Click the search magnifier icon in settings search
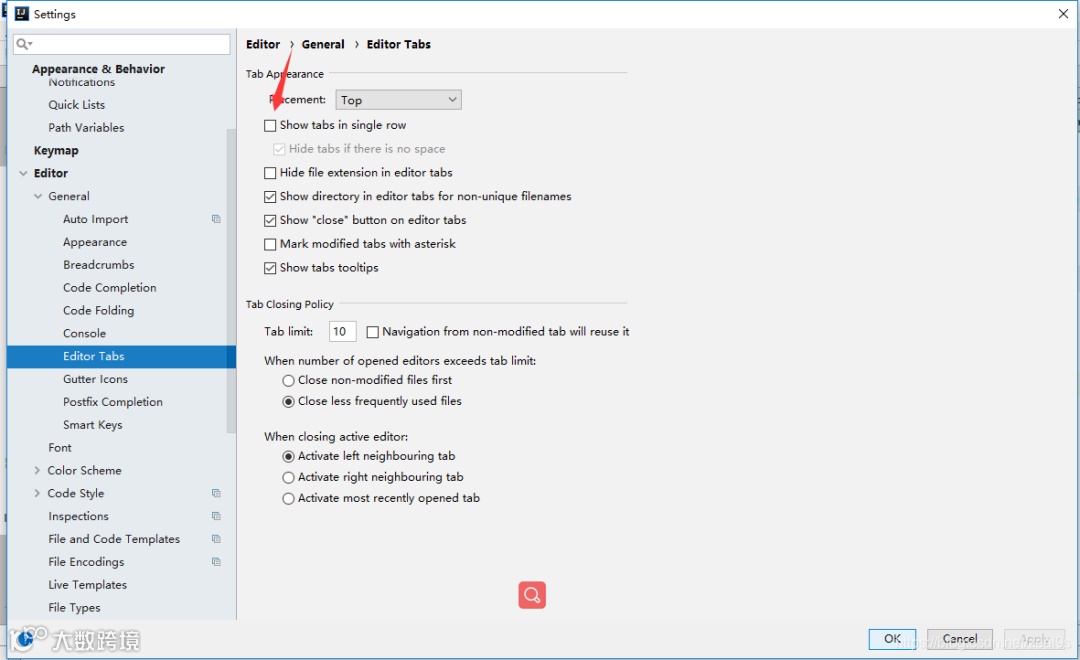 tap(24, 44)
